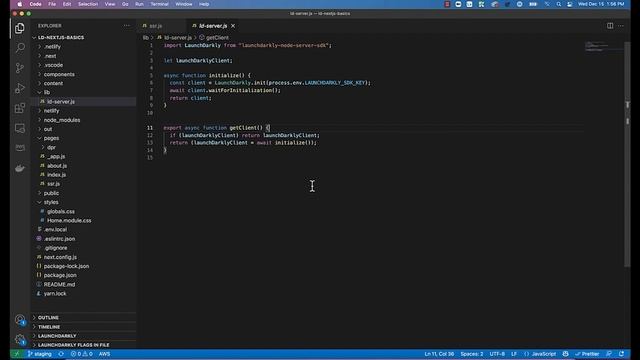Open package.json in the explorer

(60, 275)
